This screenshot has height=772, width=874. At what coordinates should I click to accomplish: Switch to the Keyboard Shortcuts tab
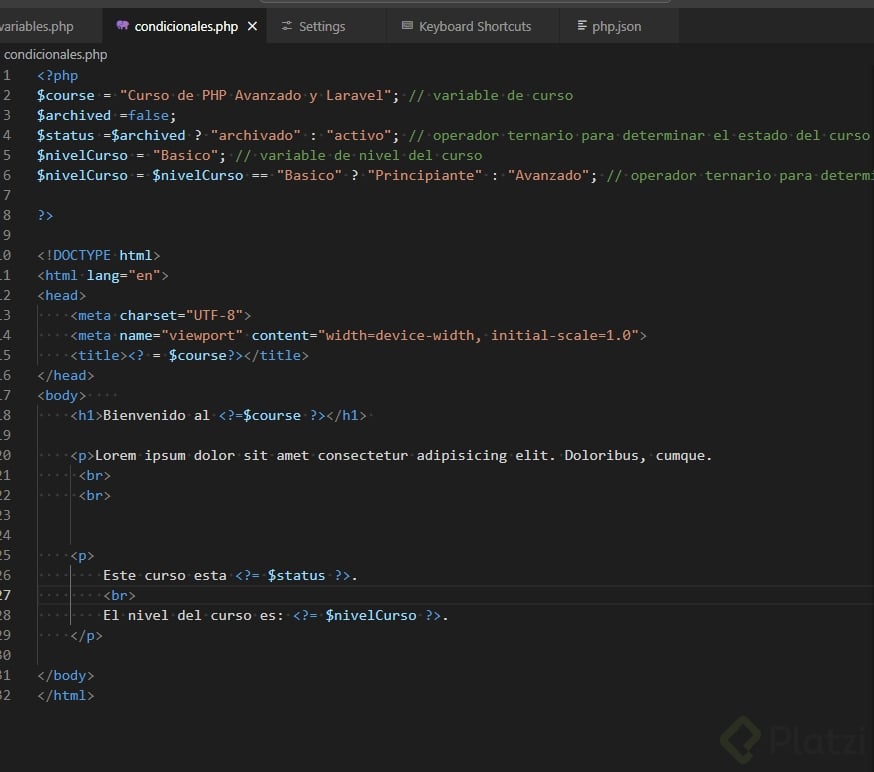[475, 26]
